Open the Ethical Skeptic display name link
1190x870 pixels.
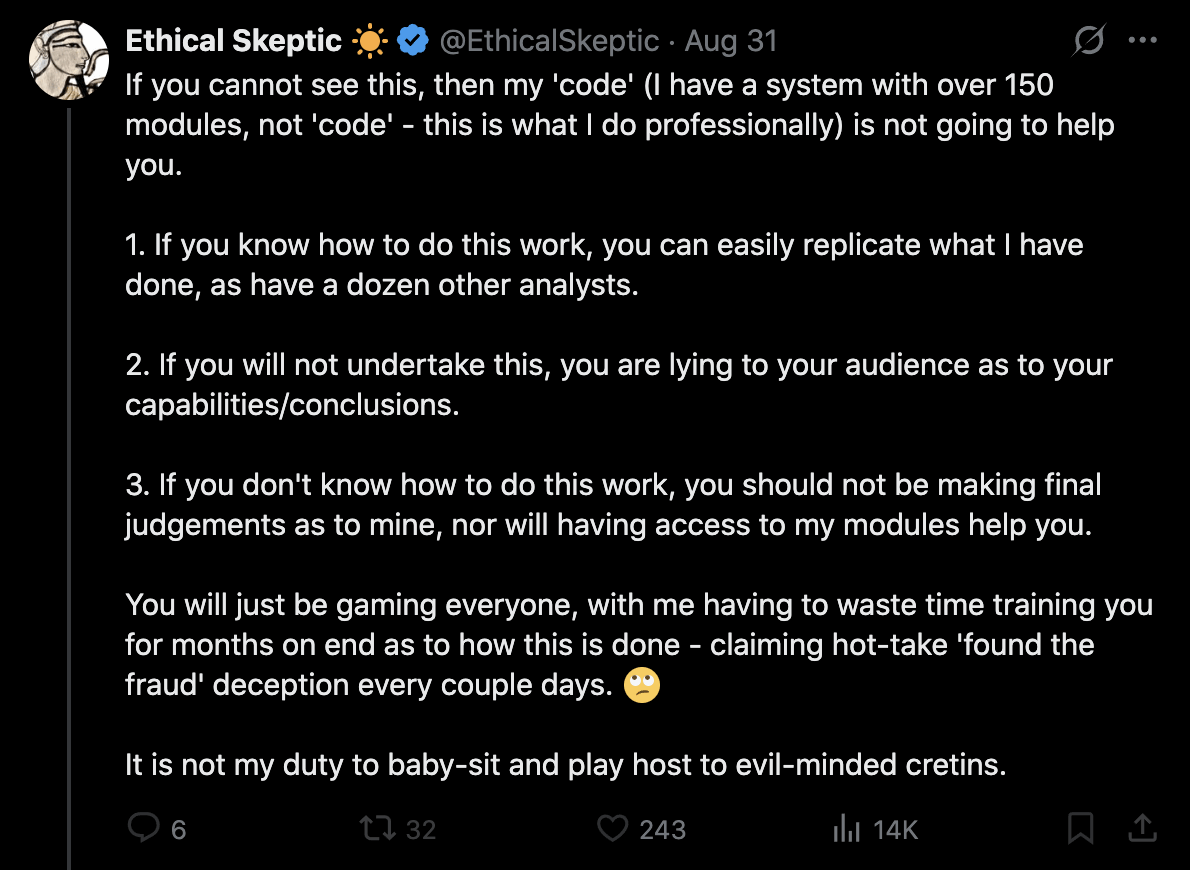click(233, 41)
